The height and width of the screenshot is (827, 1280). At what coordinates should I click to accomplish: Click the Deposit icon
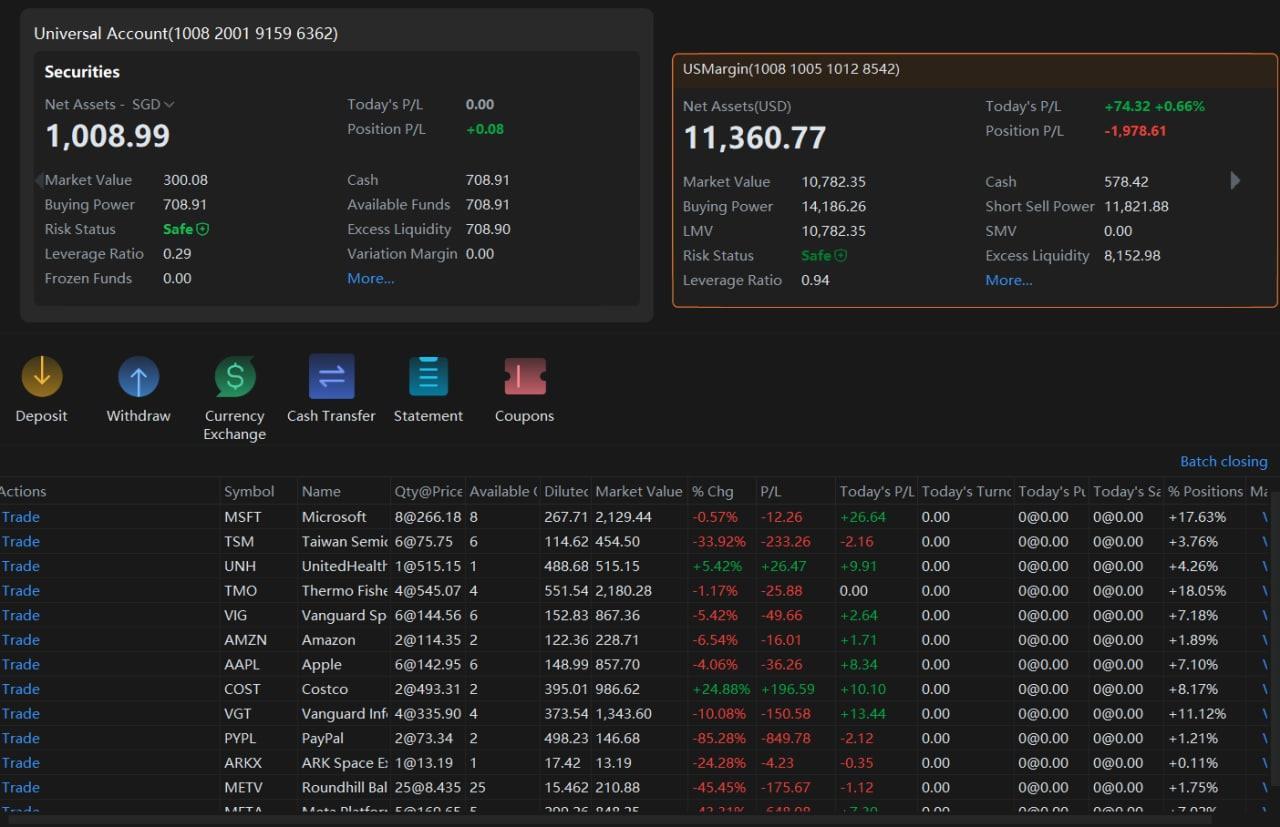tap(42, 377)
